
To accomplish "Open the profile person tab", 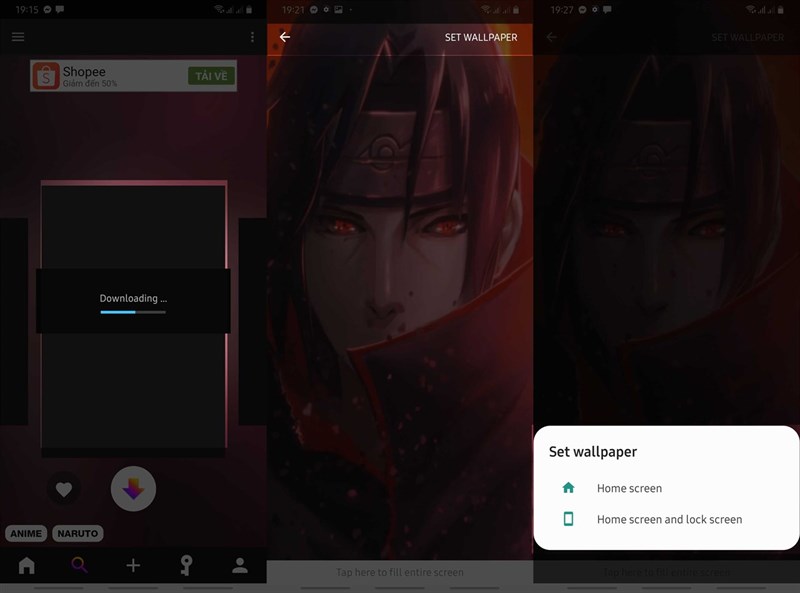I will [240, 565].
